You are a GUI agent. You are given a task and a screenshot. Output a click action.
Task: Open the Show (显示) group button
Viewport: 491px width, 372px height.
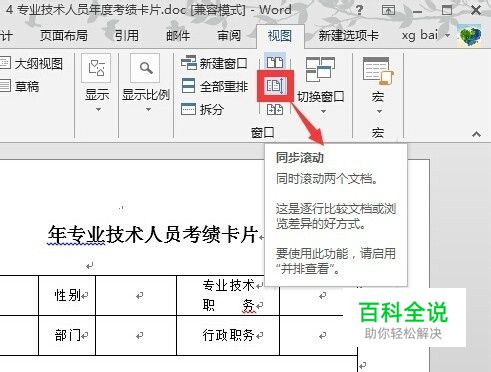96,68
